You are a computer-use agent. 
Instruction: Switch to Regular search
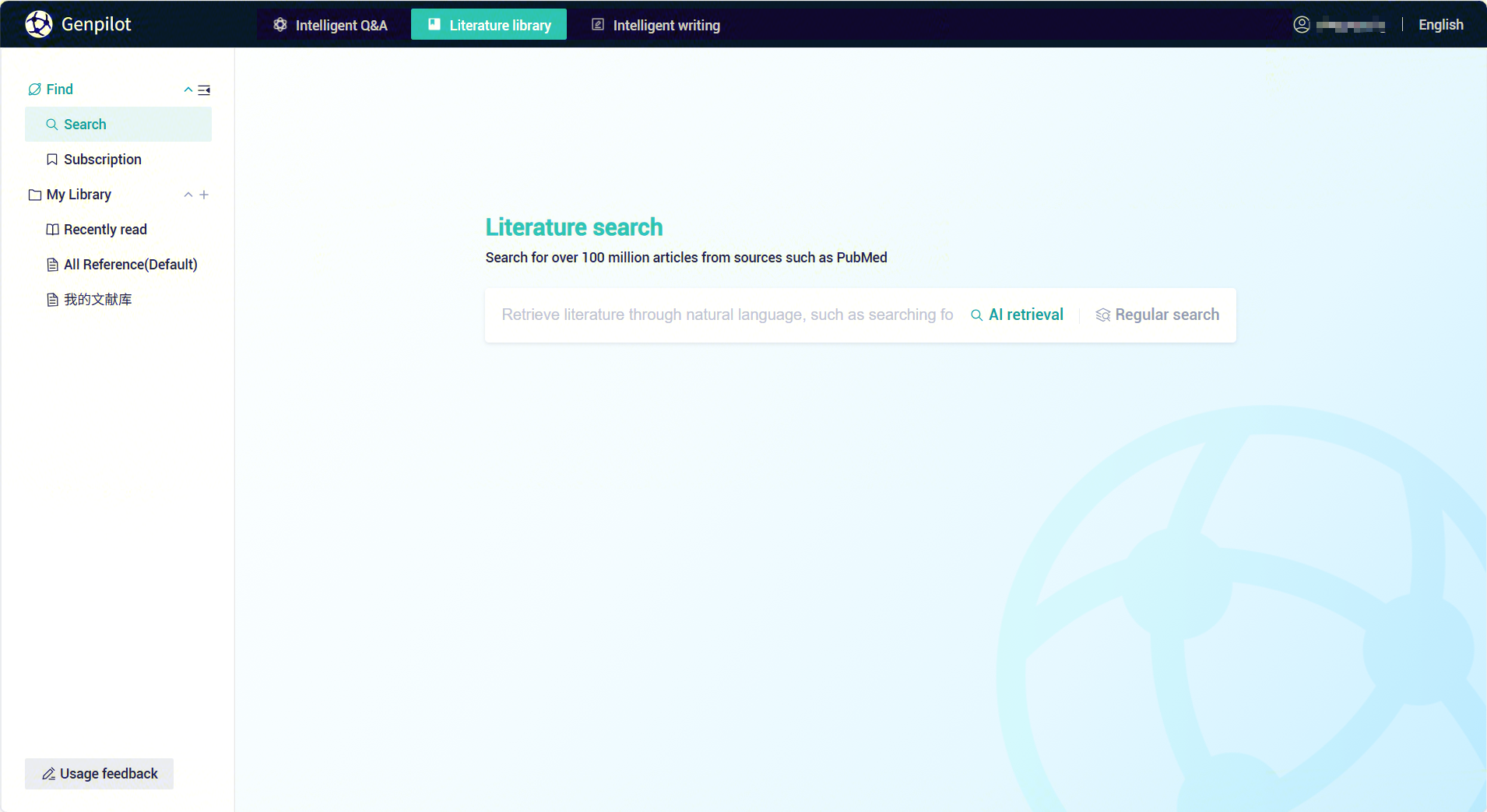(1166, 315)
